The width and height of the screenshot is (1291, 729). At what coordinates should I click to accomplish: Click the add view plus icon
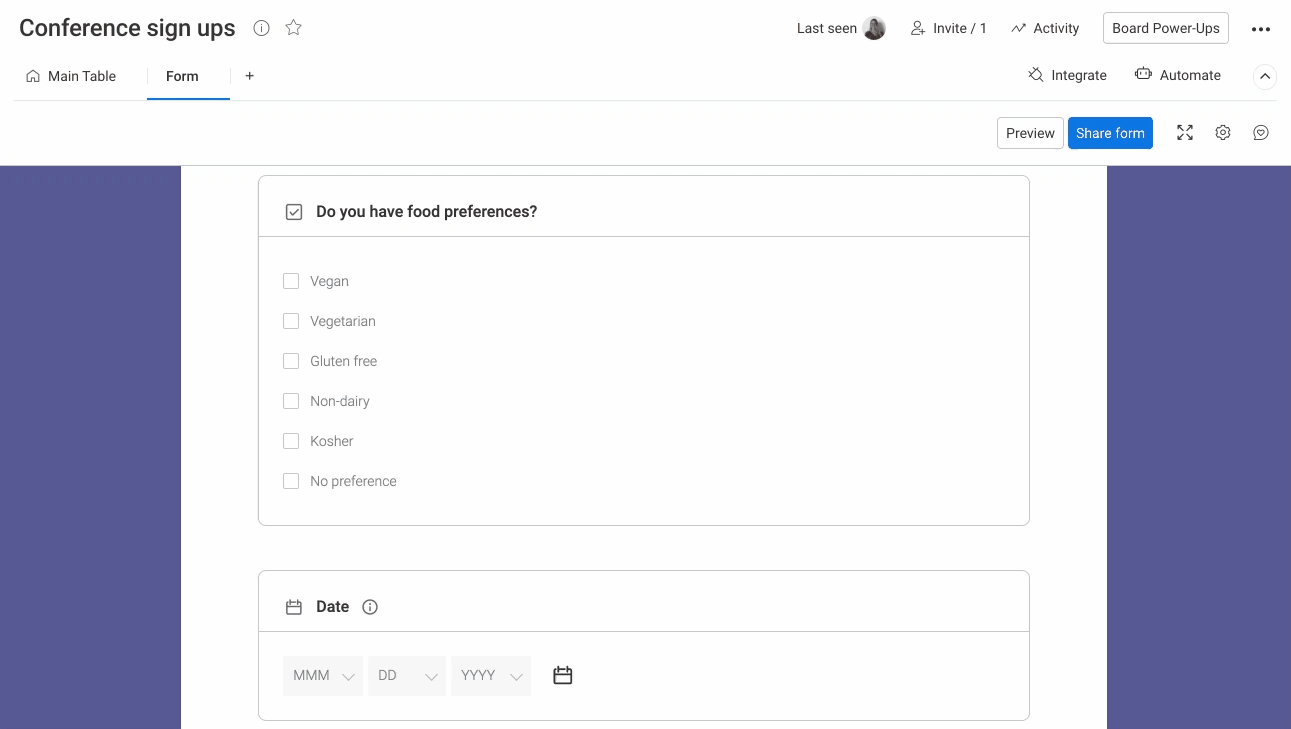point(250,76)
